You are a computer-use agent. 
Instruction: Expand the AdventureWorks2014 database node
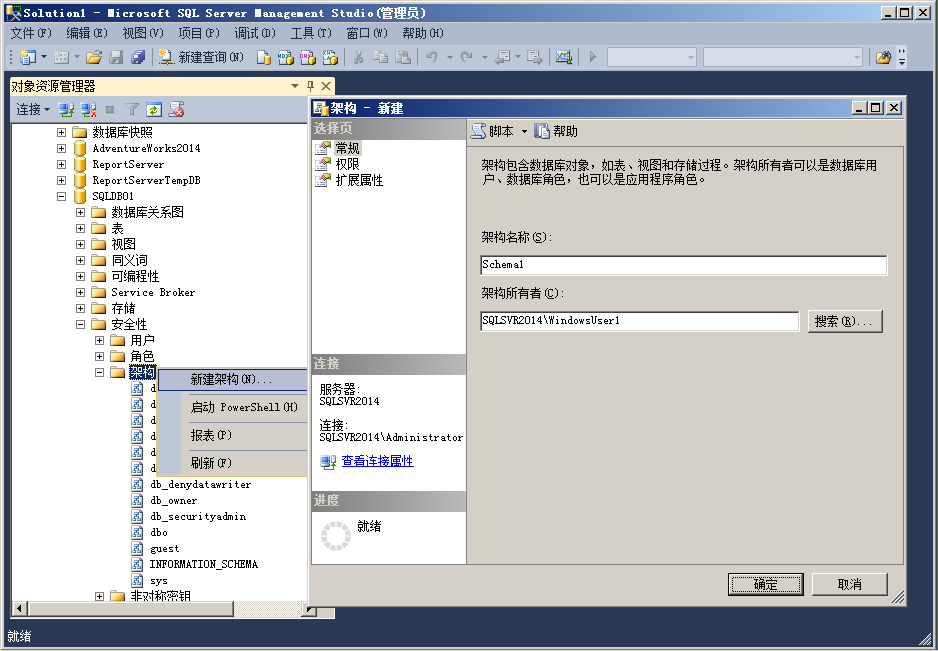(62, 148)
